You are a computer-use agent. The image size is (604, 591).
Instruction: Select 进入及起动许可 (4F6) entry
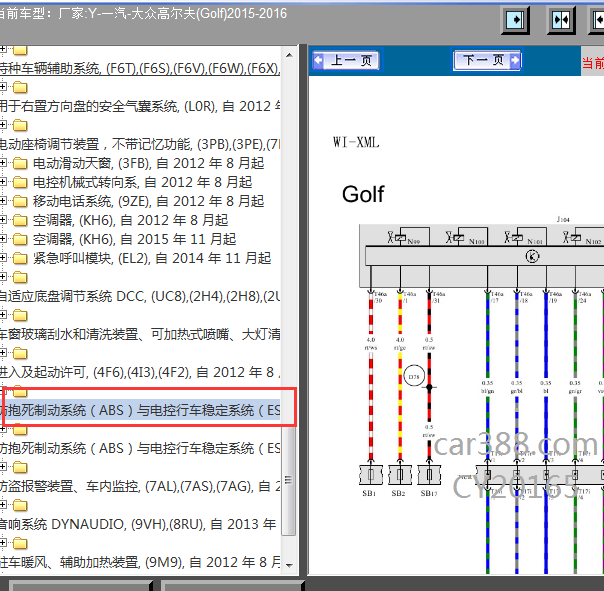click(x=140, y=372)
